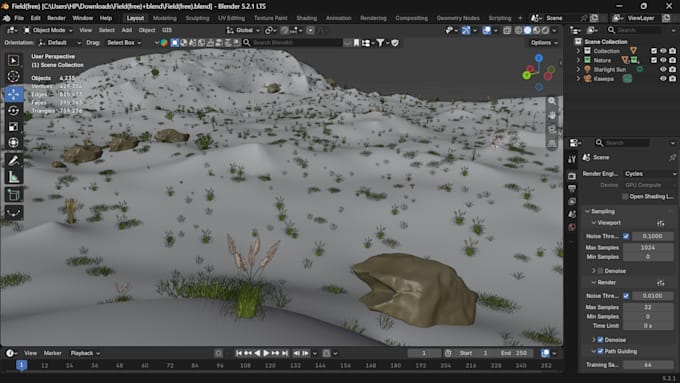Viewport: 680px width, 383px height.
Task: Switch to the Modeling workspace tab
Action: click(x=164, y=18)
